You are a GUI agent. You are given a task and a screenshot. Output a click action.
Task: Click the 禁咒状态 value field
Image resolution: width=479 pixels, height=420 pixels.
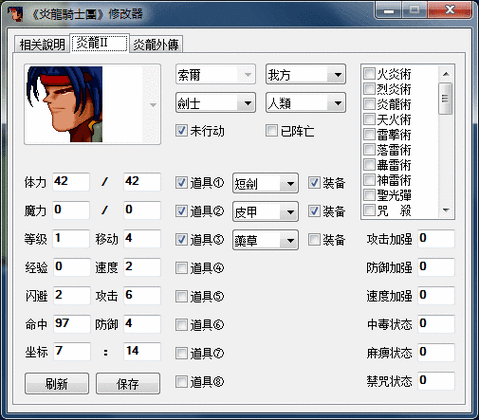[436, 380]
